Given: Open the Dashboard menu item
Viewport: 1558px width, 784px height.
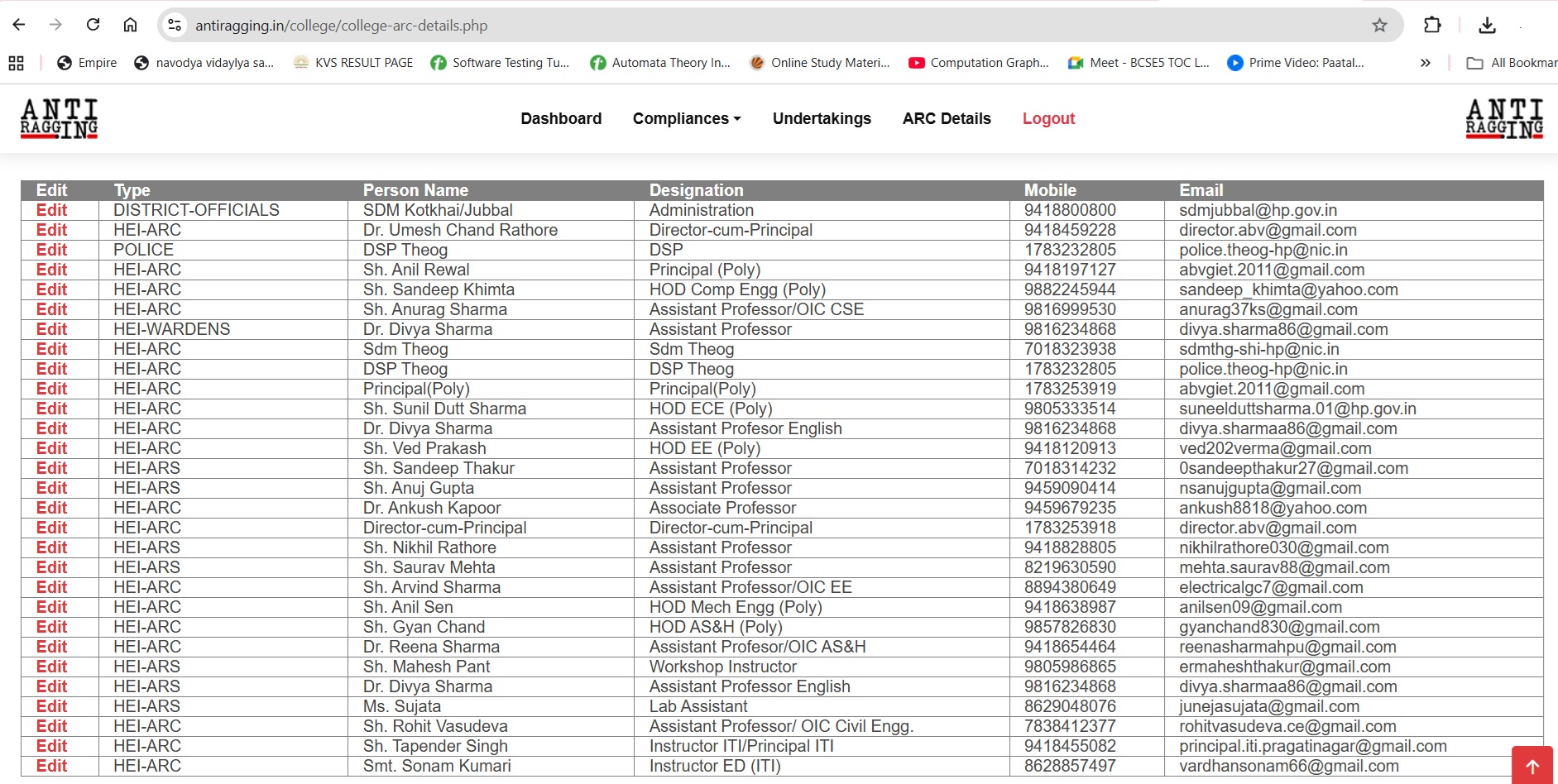Looking at the screenshot, I should pos(561,118).
